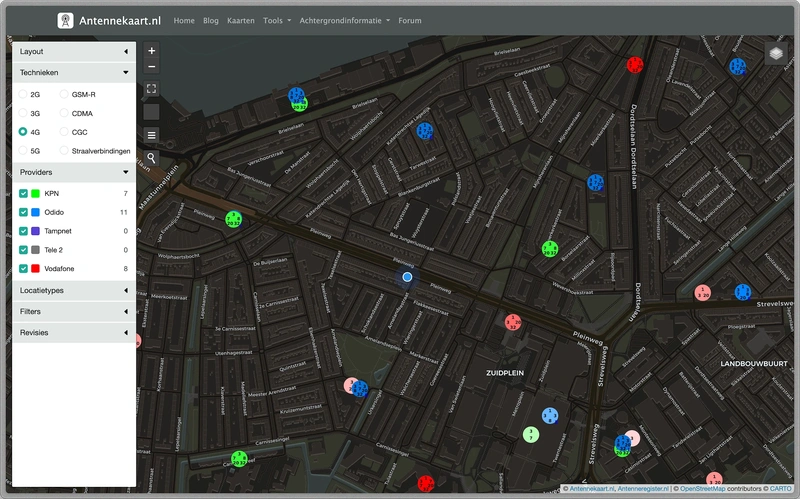Viewport: 800px width, 499px height.
Task: Click light green marker south of Zuidplein
Action: [531, 435]
